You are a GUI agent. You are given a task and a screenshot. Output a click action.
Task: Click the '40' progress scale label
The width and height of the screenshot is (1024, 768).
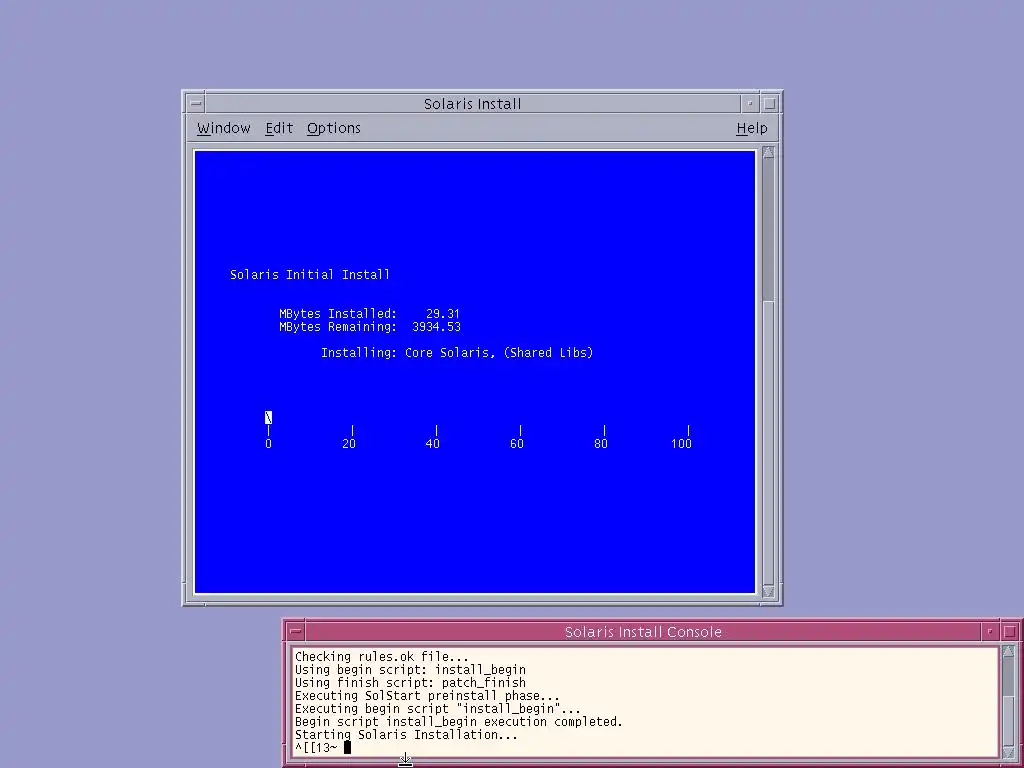[x=432, y=443]
